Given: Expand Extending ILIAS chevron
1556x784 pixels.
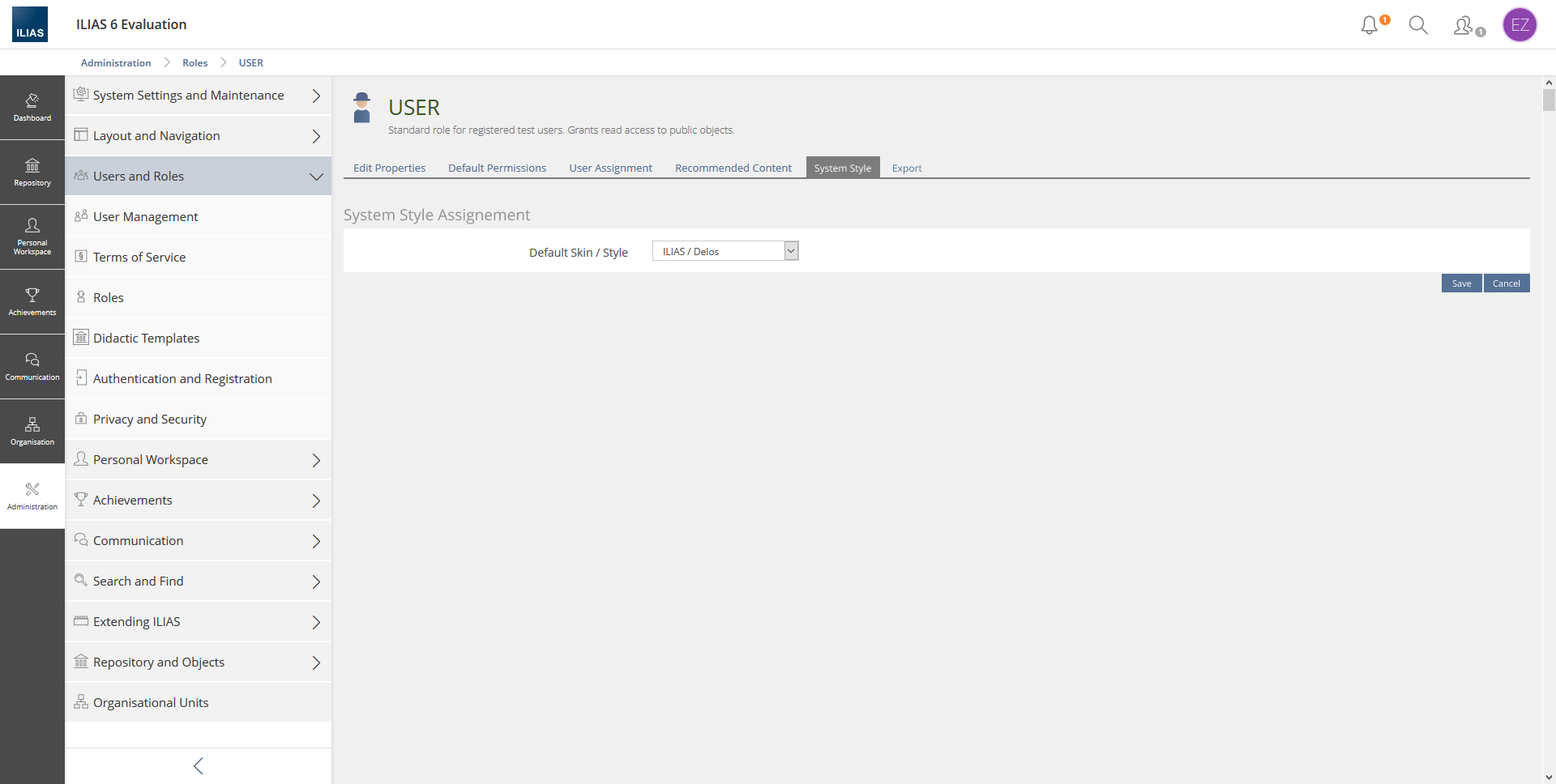Looking at the screenshot, I should click(316, 622).
